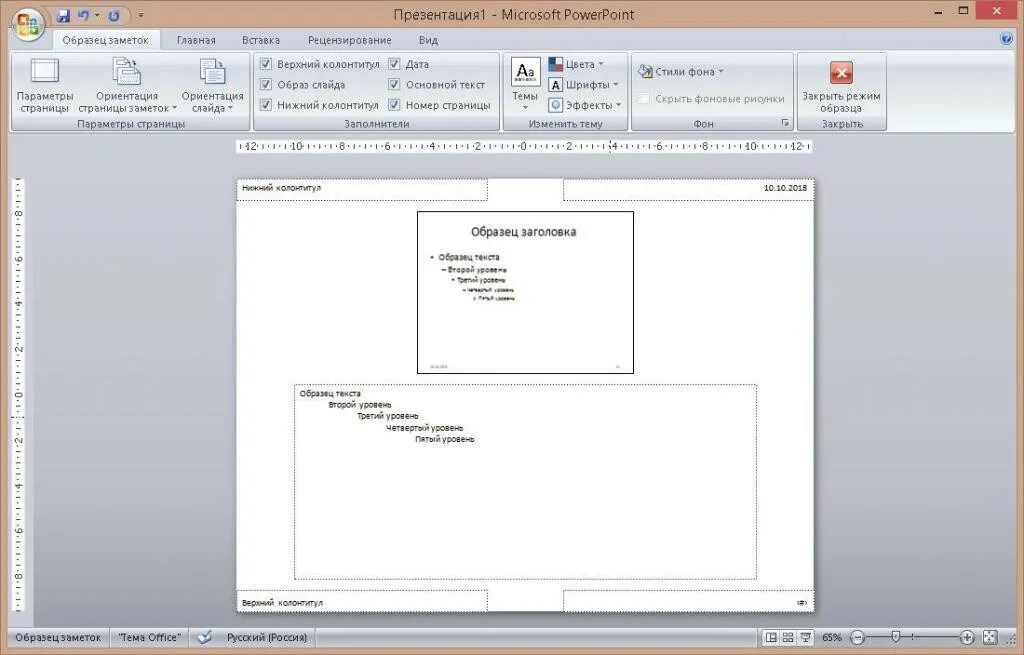Open the Эффекты theme effects dropdown
This screenshot has height=655, width=1024.
584,105
